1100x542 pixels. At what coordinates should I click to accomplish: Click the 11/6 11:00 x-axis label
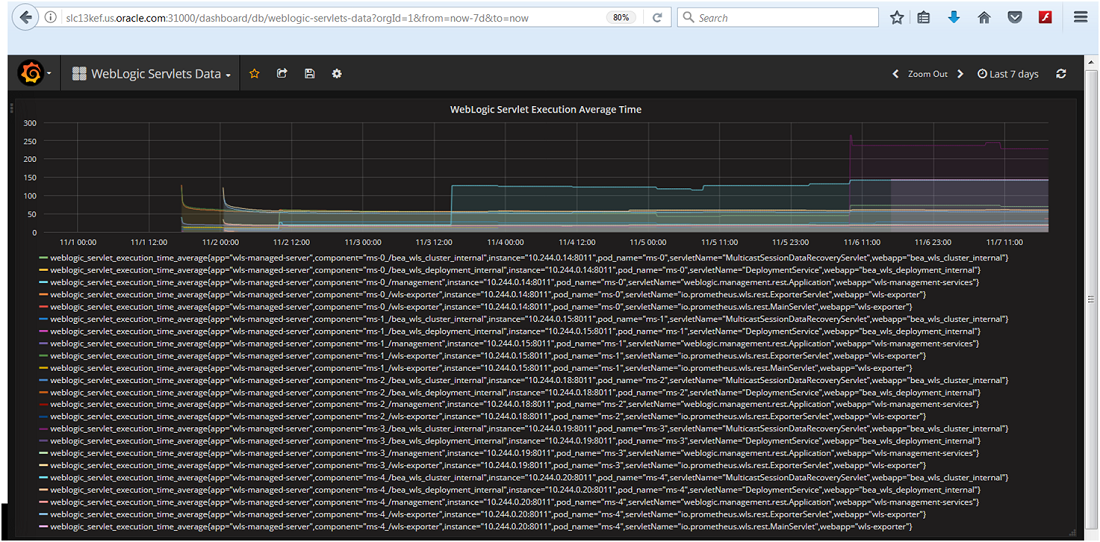864,241
